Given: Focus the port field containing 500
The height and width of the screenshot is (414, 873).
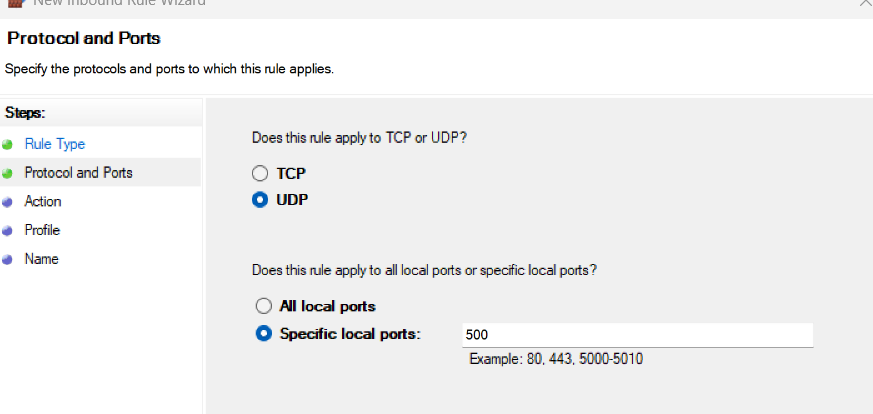Looking at the screenshot, I should 637,335.
